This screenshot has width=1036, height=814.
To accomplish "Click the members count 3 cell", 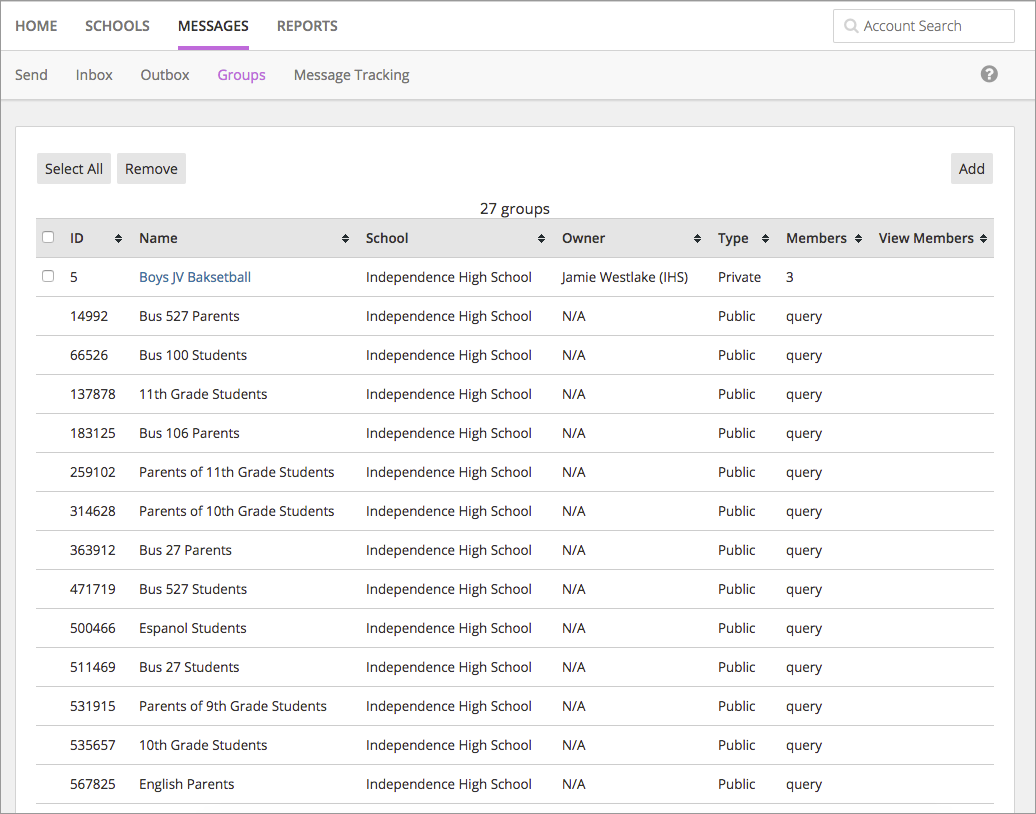I will (x=790, y=277).
